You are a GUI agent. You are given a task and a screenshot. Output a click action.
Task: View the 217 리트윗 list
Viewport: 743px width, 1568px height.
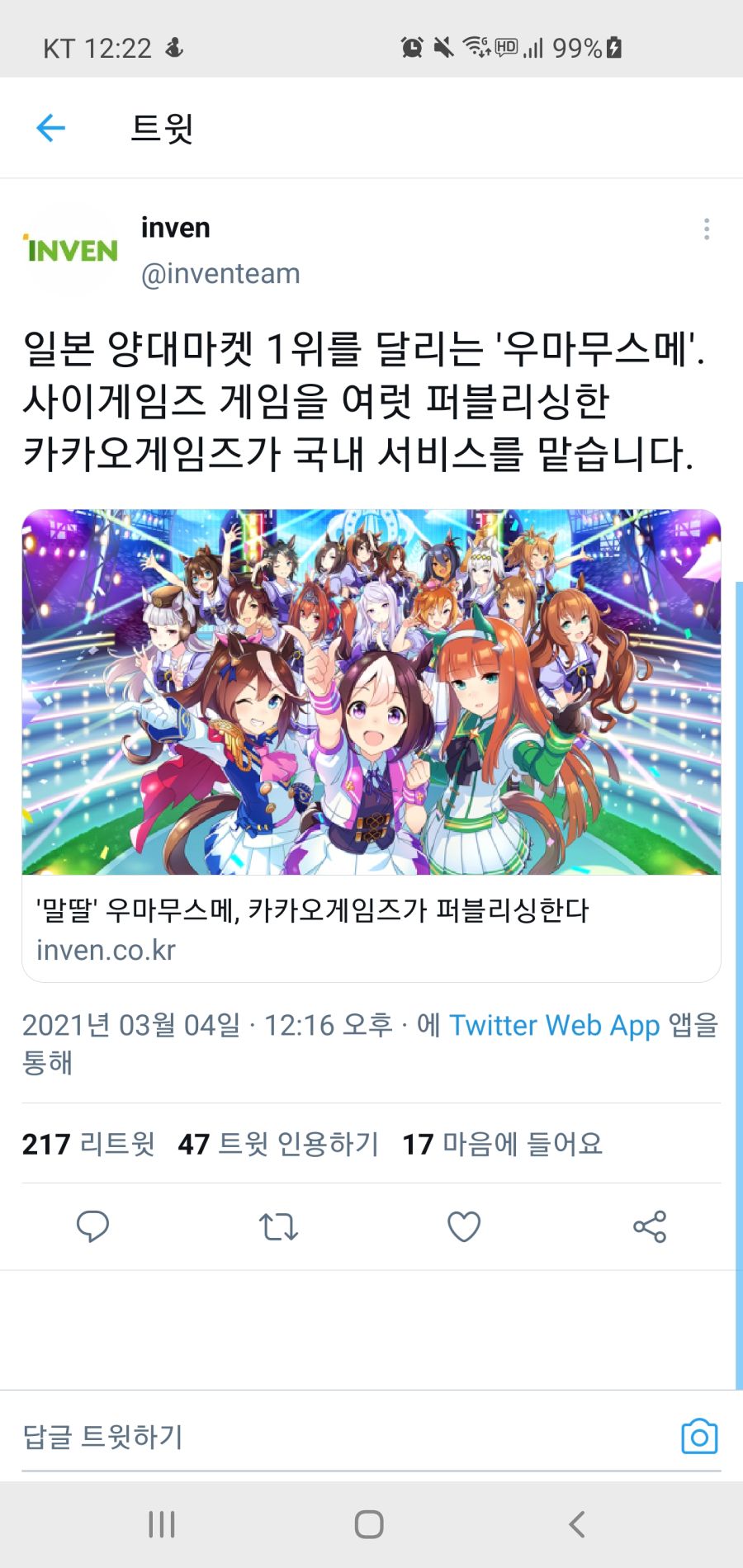pyautogui.click(x=88, y=1144)
